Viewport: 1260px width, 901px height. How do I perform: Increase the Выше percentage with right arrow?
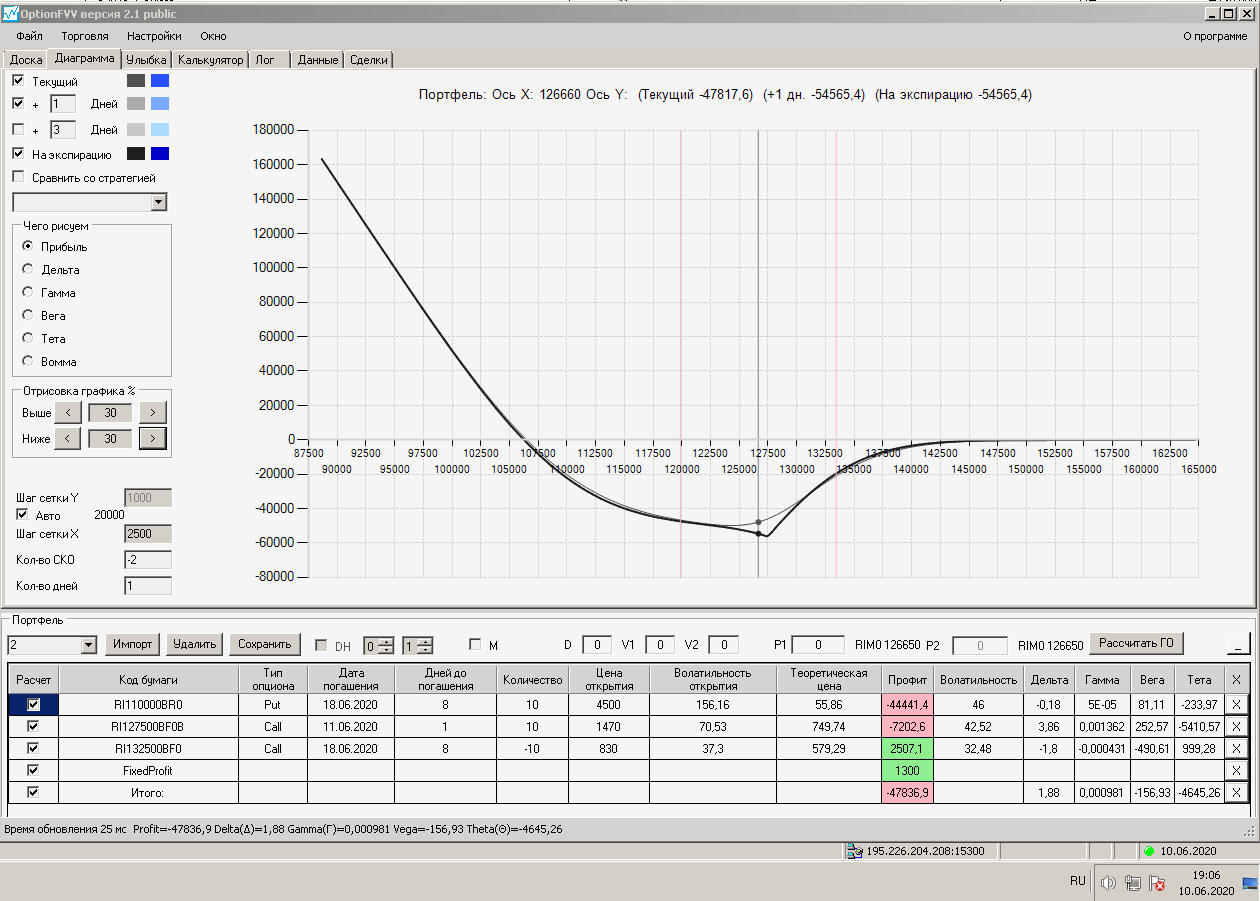pyautogui.click(x=153, y=412)
